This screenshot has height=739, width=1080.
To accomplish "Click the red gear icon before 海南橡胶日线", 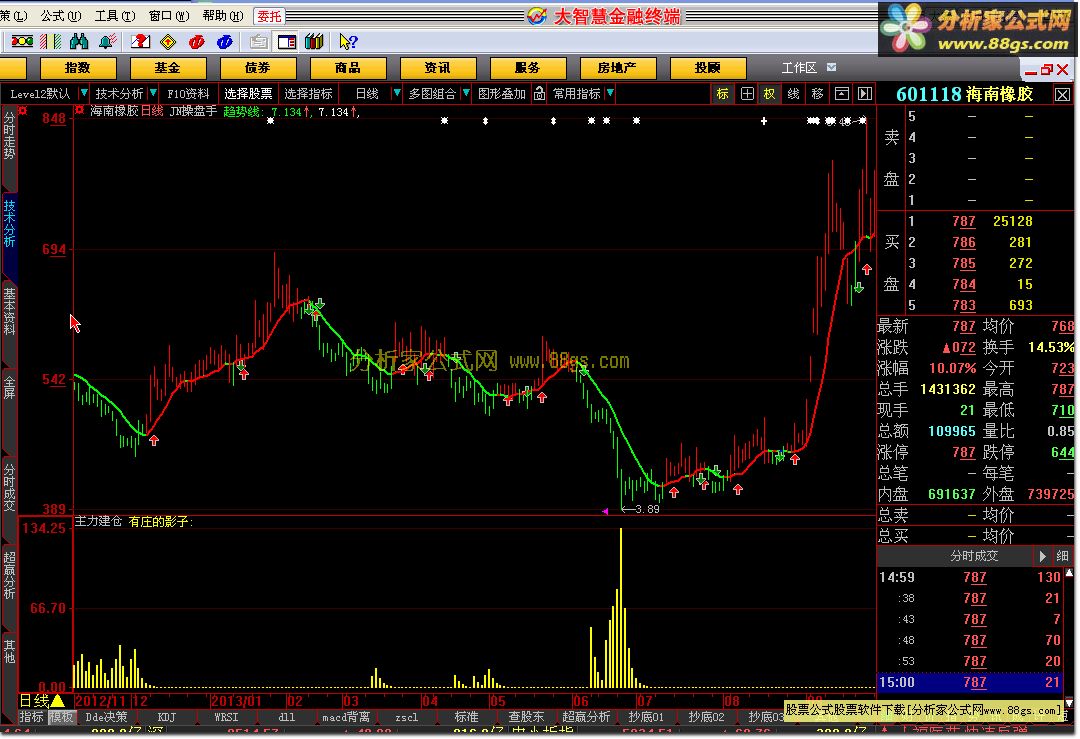I will pos(80,110).
